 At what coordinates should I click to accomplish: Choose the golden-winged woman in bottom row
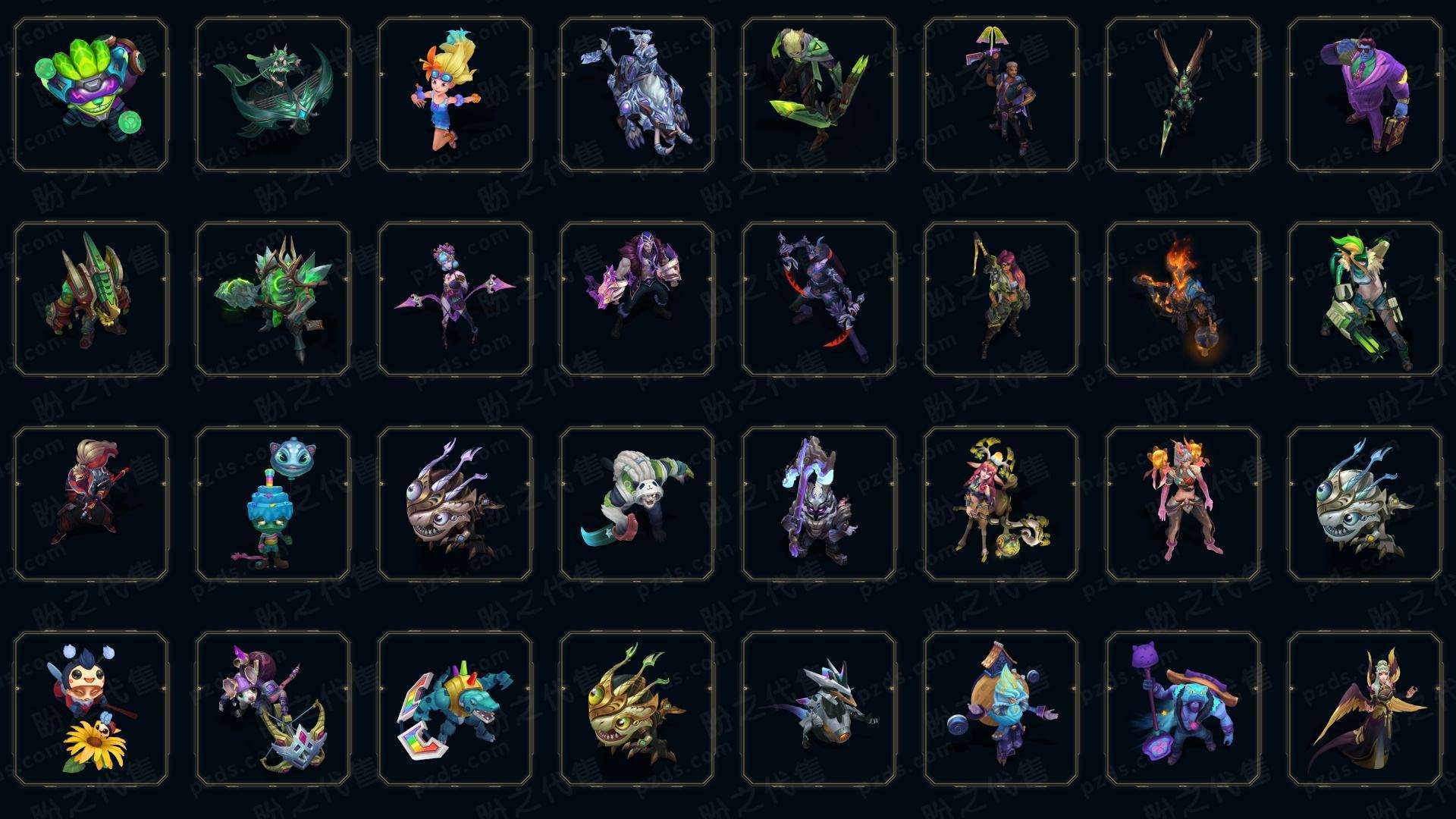[x=1365, y=708]
